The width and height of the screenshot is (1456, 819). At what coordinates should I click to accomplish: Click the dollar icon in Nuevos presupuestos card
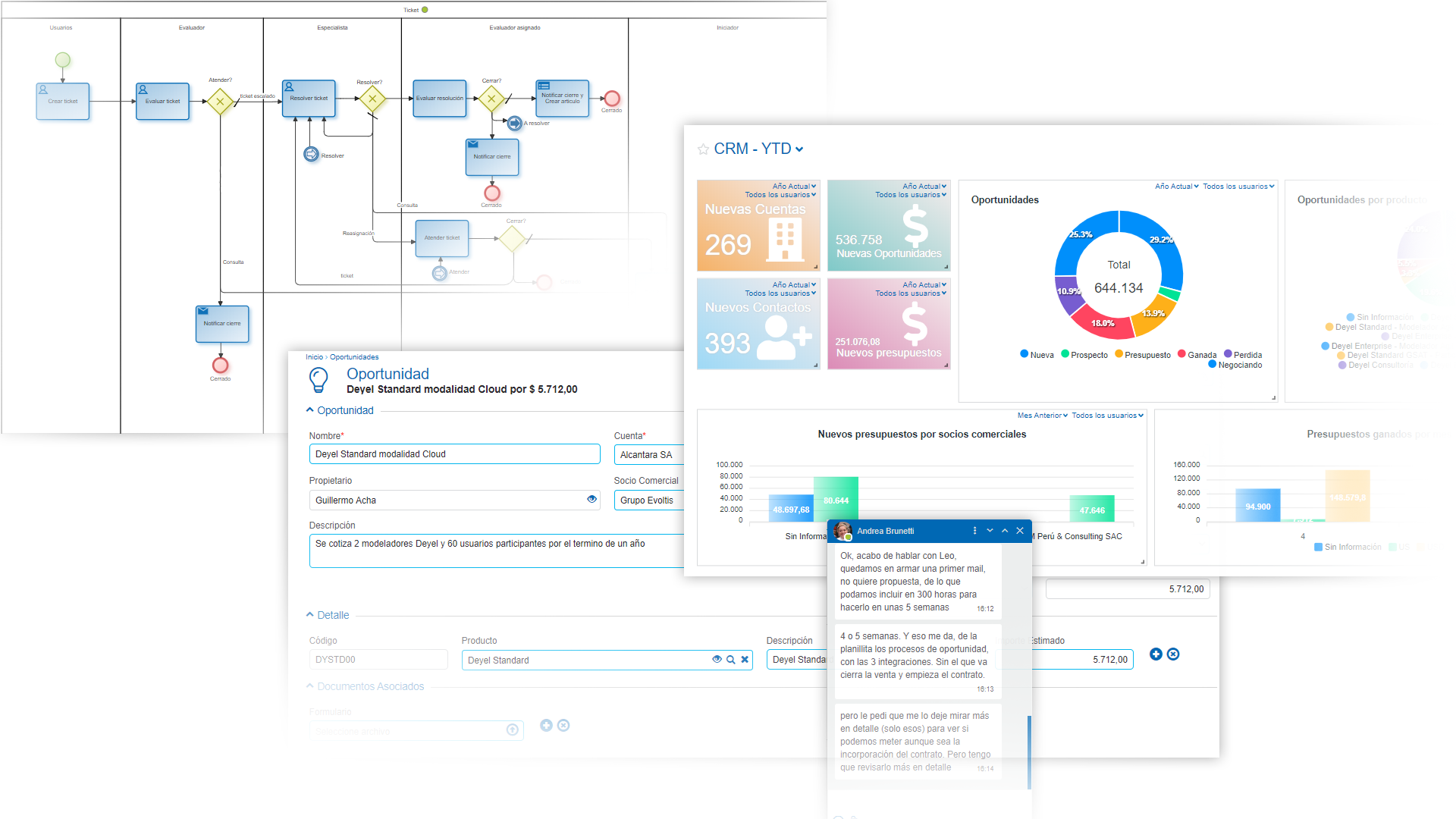915,324
